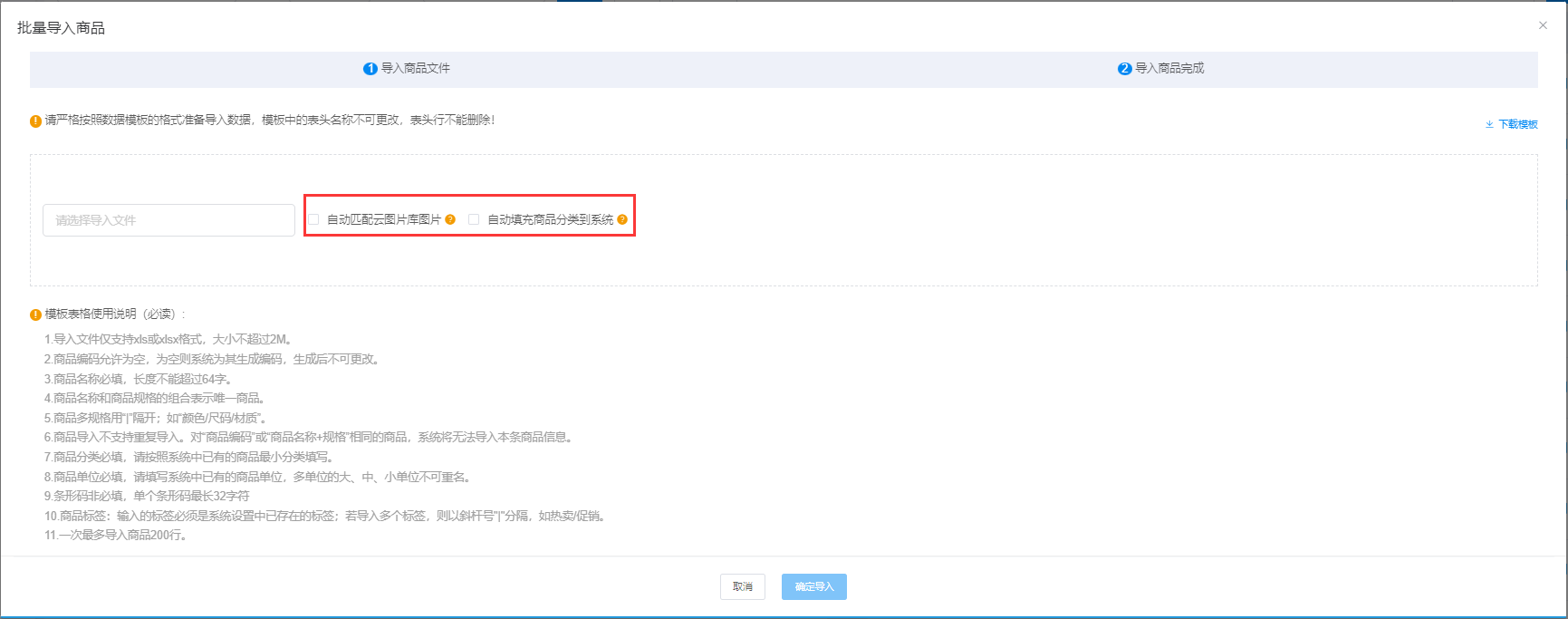This screenshot has height=619, width=1568.
Task: Tick the 自动填充商品分类到系统 checkbox
Action: pyautogui.click(x=474, y=219)
